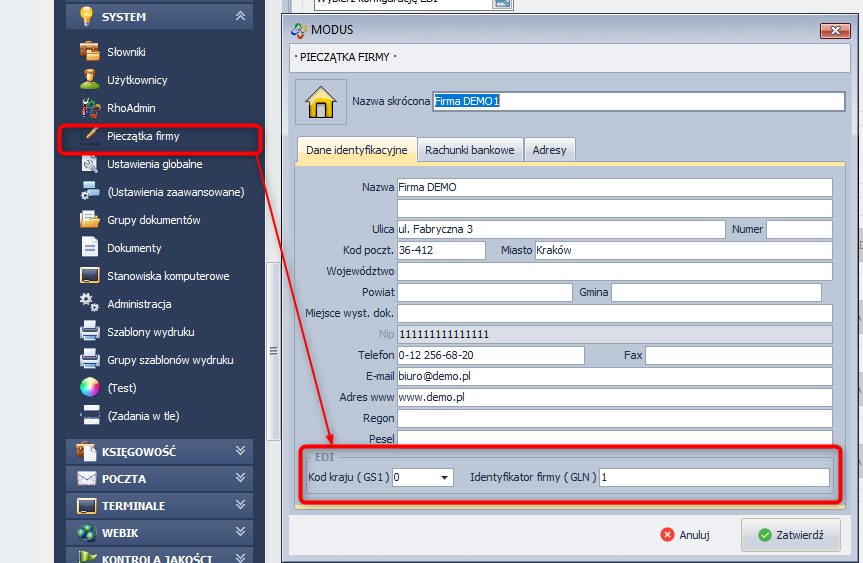Open Ustawienia globalne

click(154, 163)
